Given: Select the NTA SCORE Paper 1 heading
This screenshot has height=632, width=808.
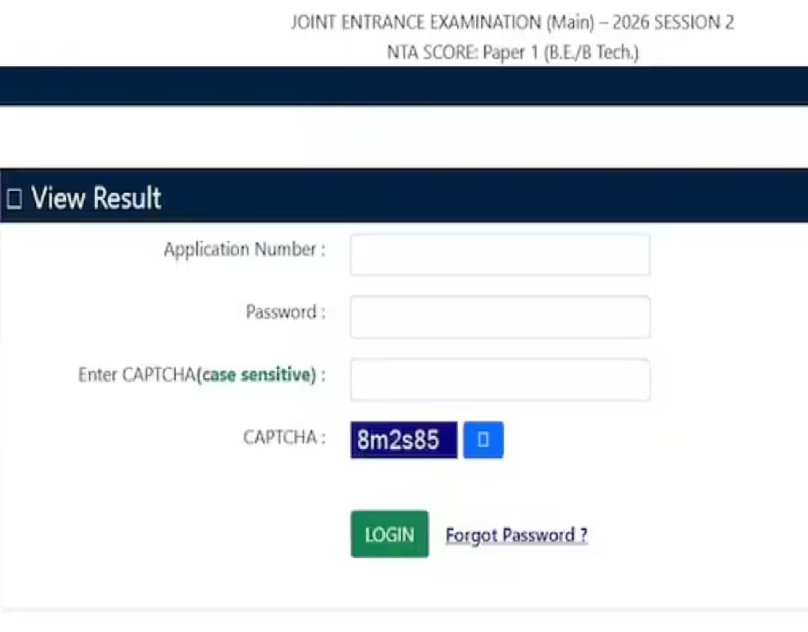Looking at the screenshot, I should pos(512,53).
